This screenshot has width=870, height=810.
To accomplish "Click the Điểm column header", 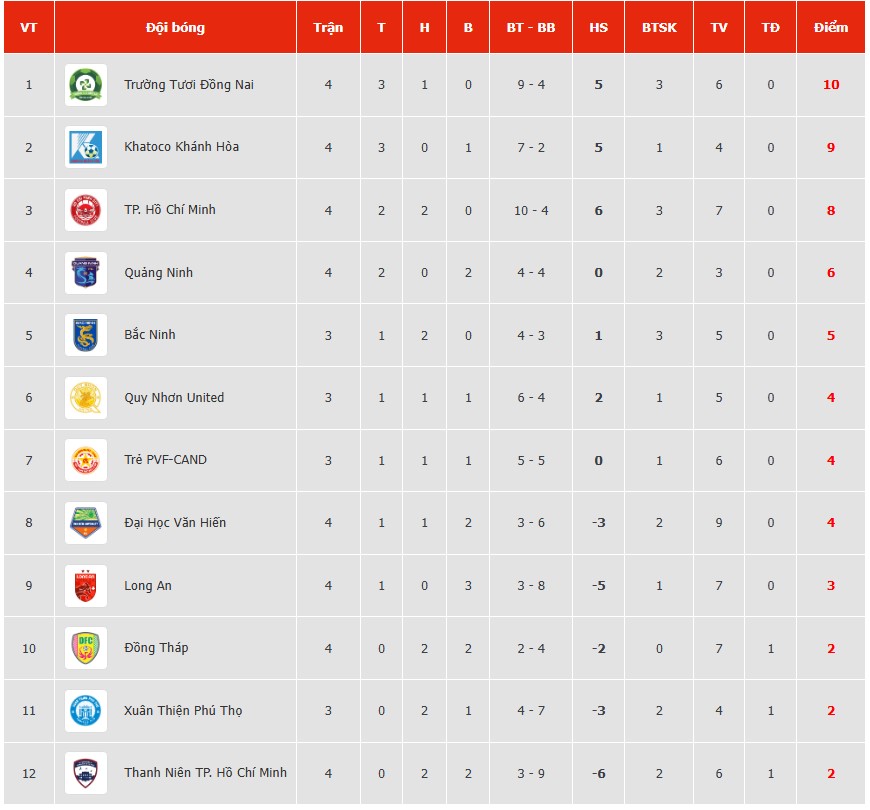I will 831,27.
